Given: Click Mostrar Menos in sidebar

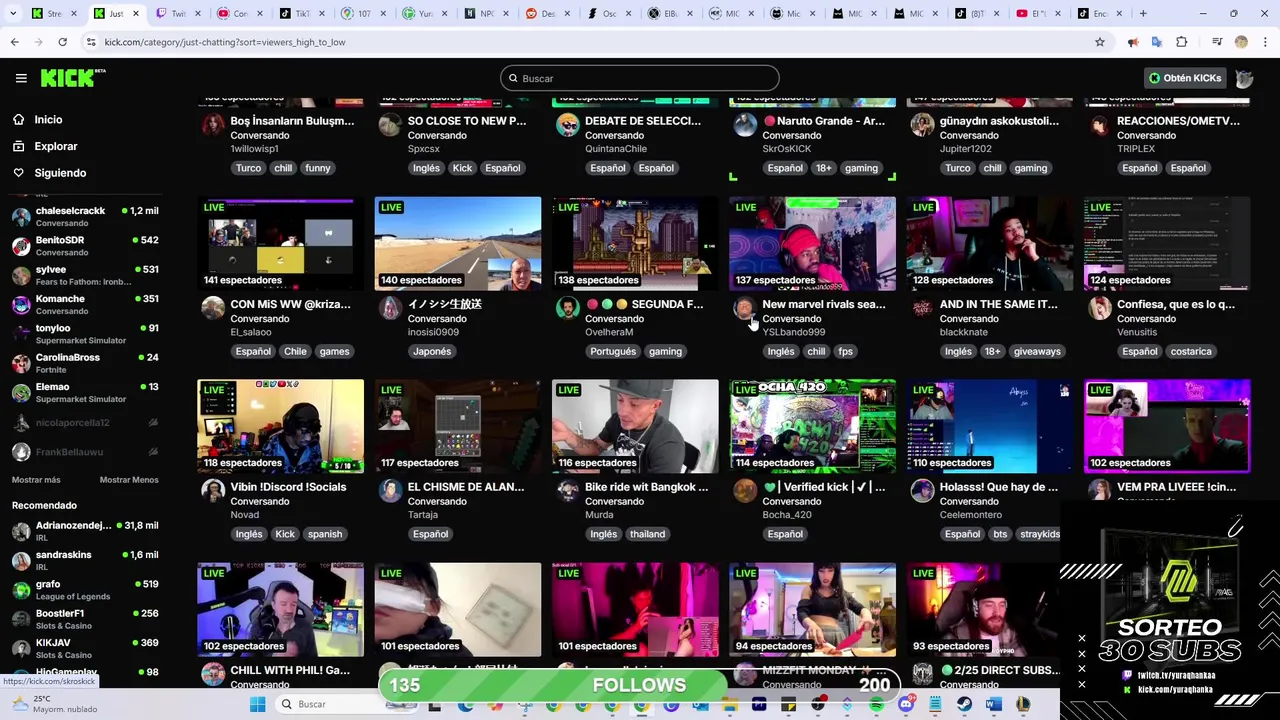Looking at the screenshot, I should (129, 480).
